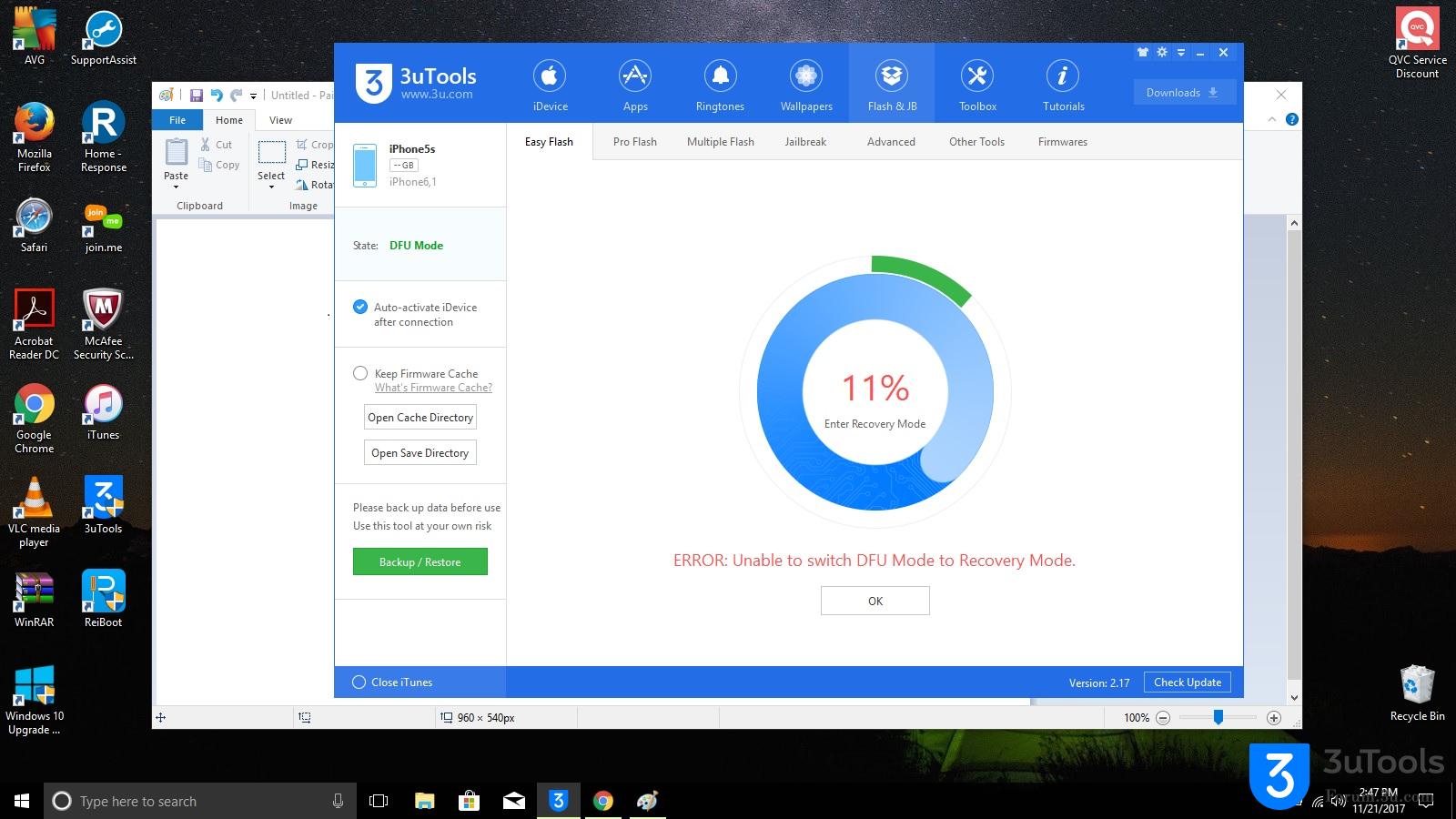The width and height of the screenshot is (1456, 819).
Task: Expand the Paste dropdown arrow in Paint
Action: pos(177,187)
